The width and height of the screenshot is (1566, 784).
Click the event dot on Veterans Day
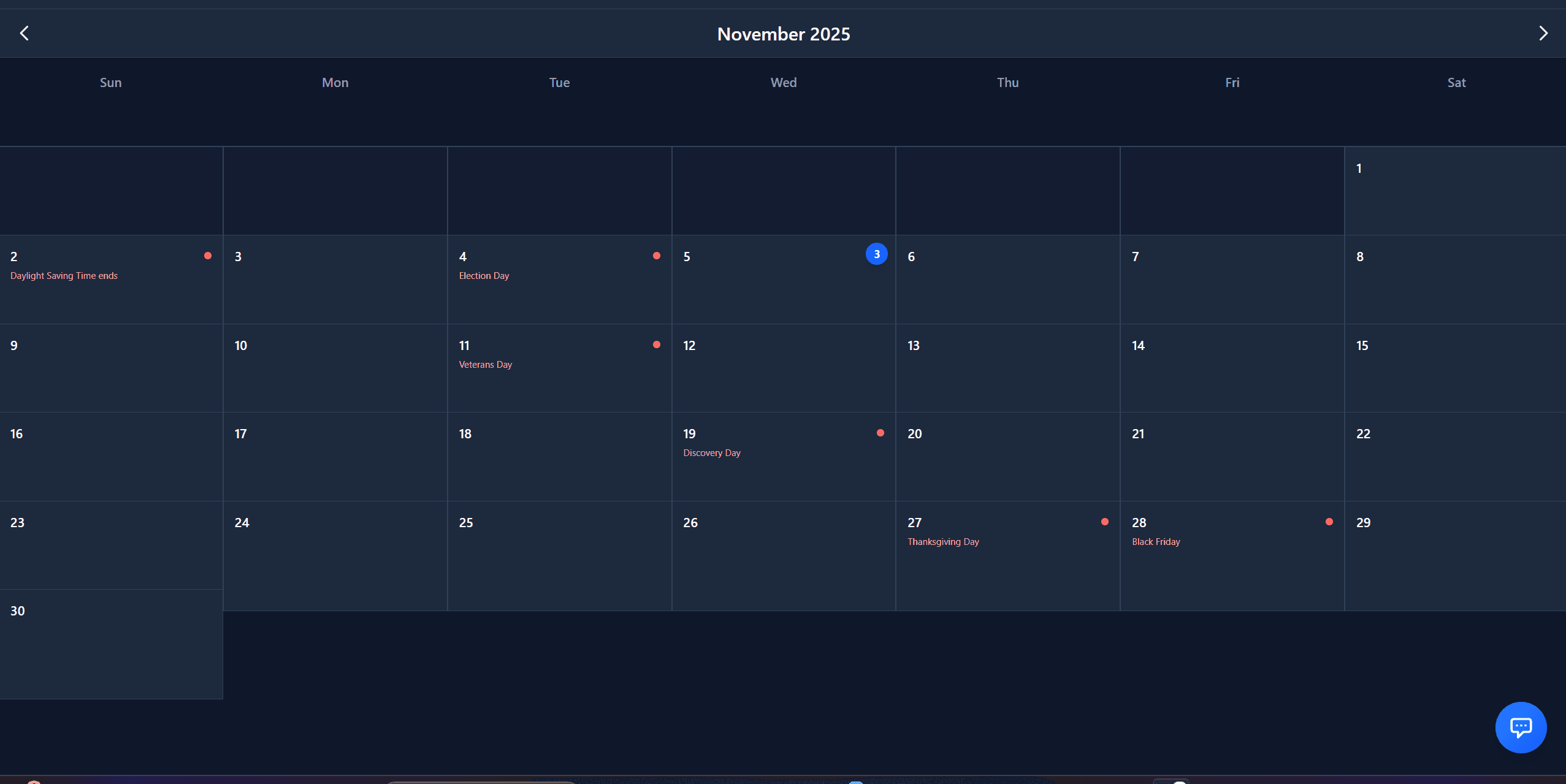[656, 344]
